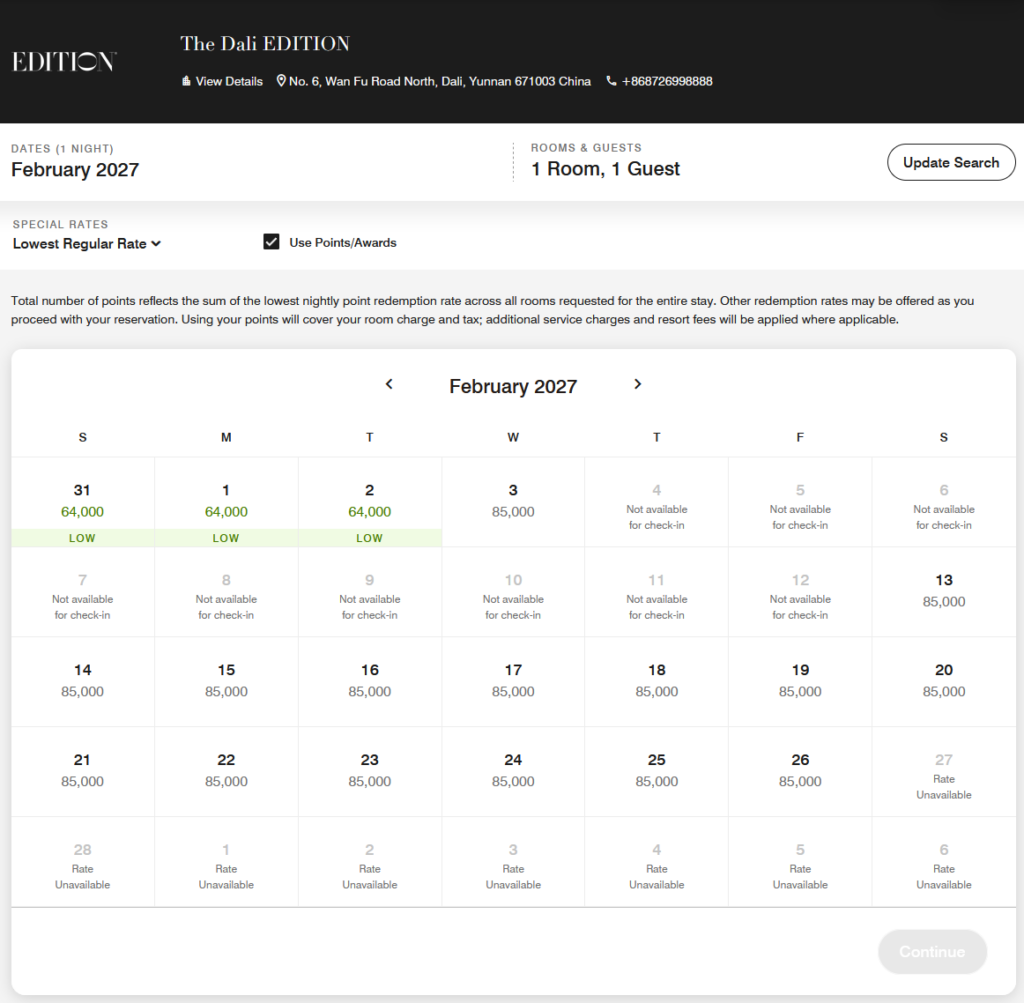Click the EDITION logo
The image size is (1024, 1003).
[64, 62]
